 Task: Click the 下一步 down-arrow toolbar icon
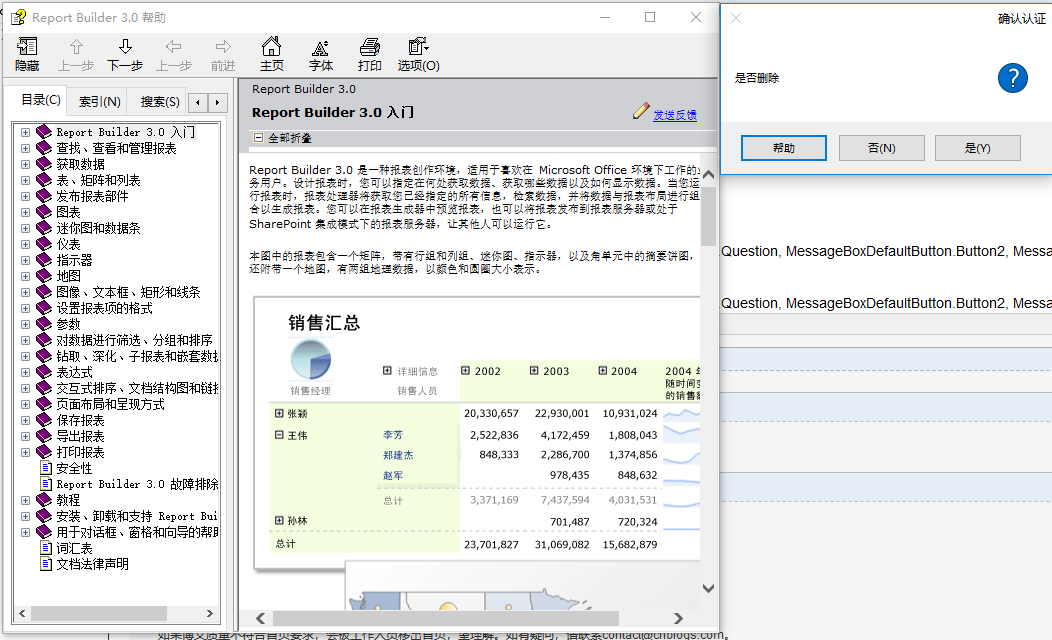(x=125, y=47)
